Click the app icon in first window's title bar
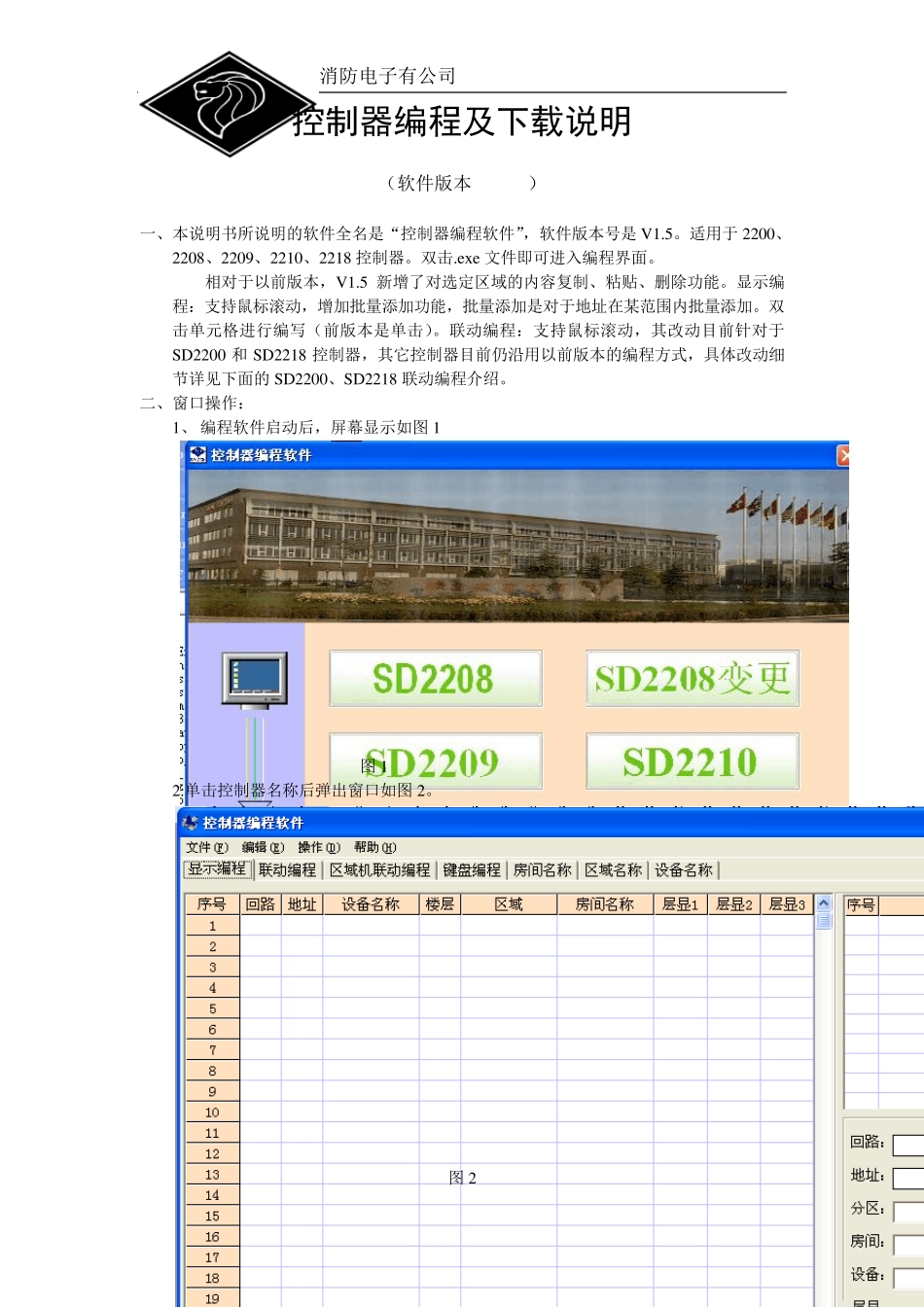The image size is (924, 1307). pyautogui.click(x=197, y=454)
